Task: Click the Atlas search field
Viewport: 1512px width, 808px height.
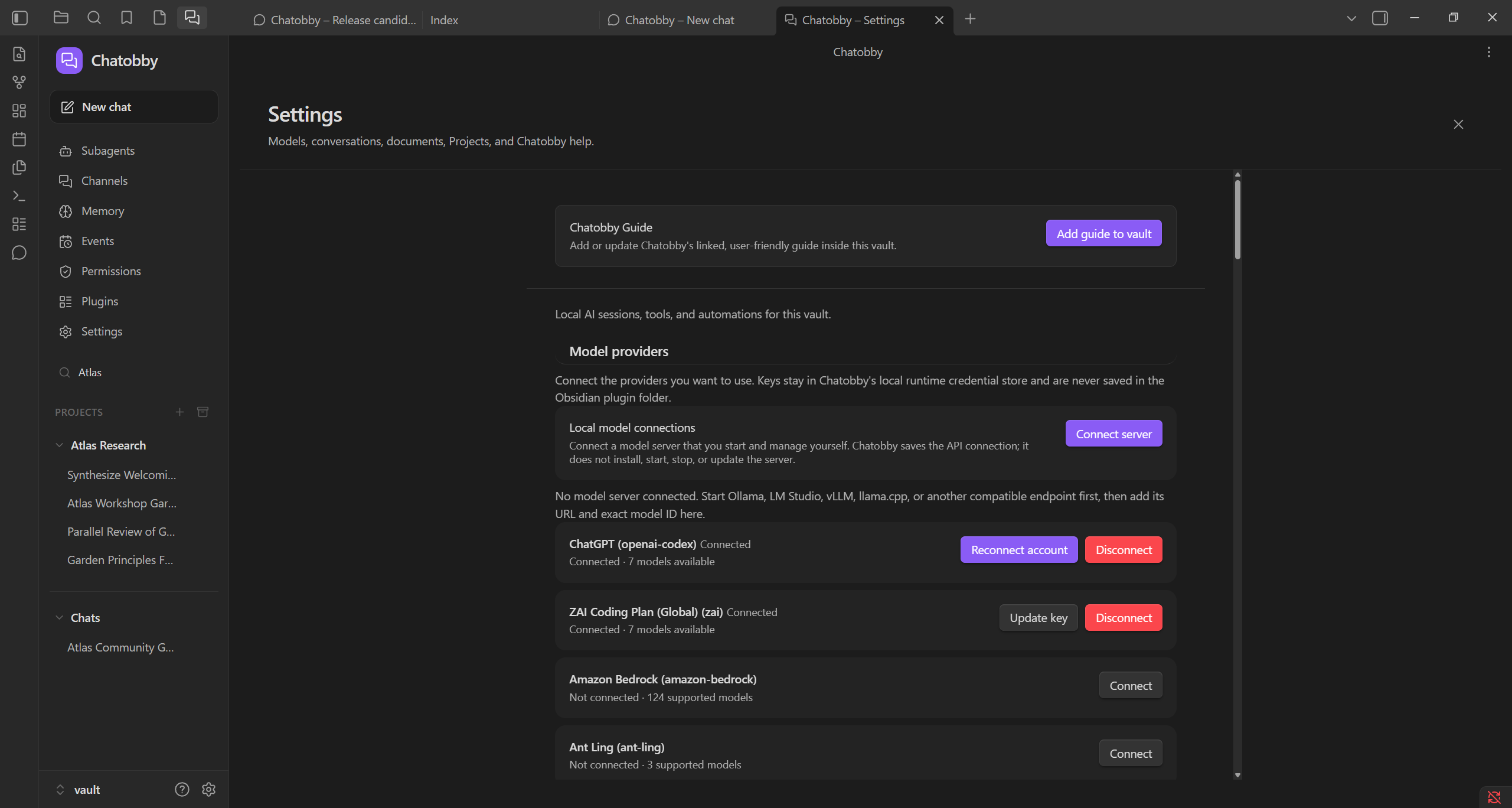Action: [x=134, y=372]
